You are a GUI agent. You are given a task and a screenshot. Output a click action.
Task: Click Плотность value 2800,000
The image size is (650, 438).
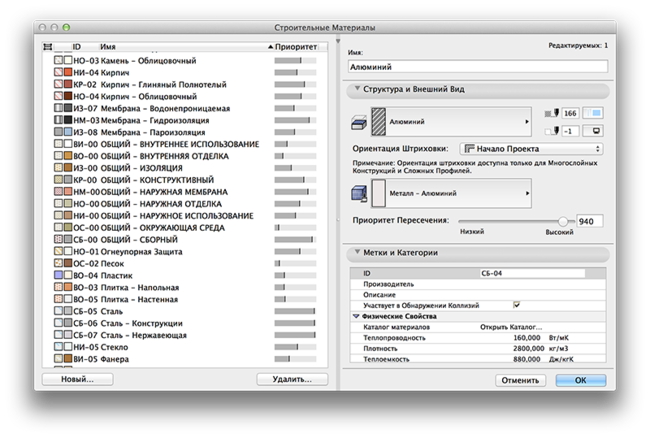click(x=529, y=348)
